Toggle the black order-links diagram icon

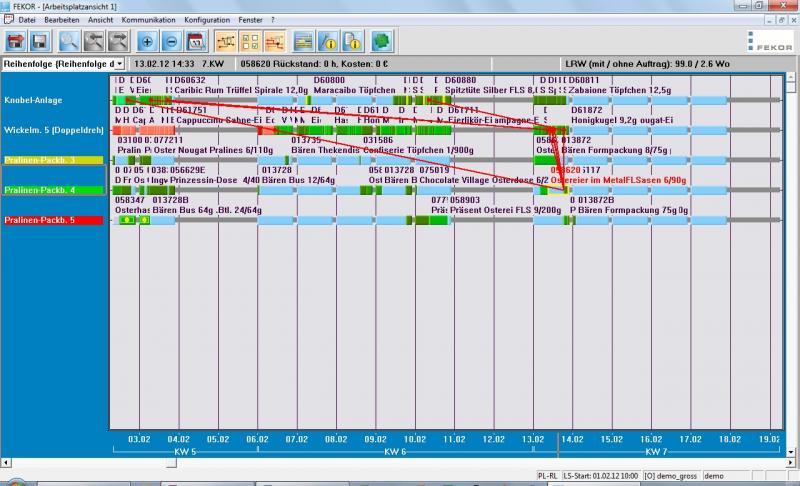click(x=226, y=41)
